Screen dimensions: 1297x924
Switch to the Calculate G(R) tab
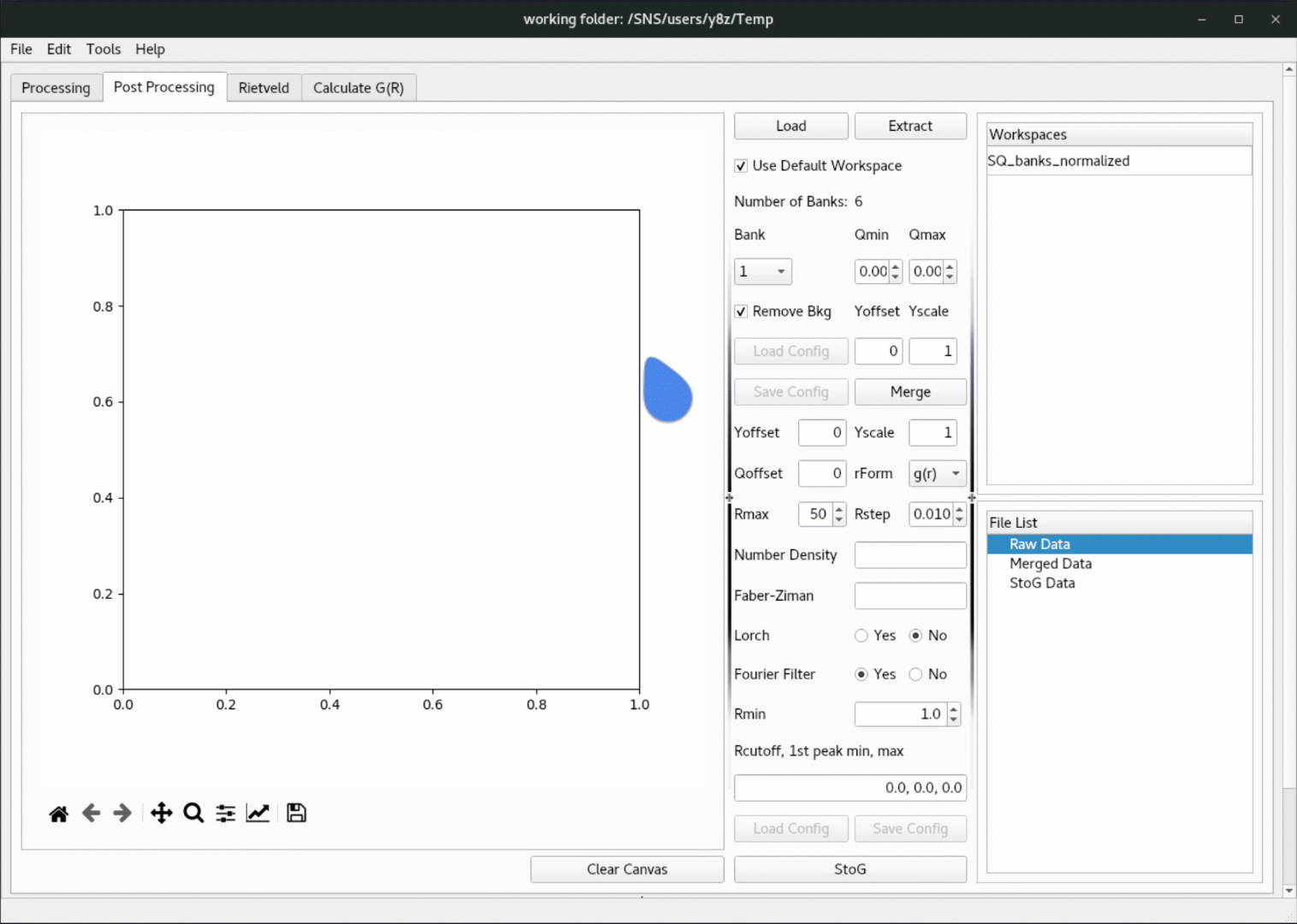coord(358,88)
